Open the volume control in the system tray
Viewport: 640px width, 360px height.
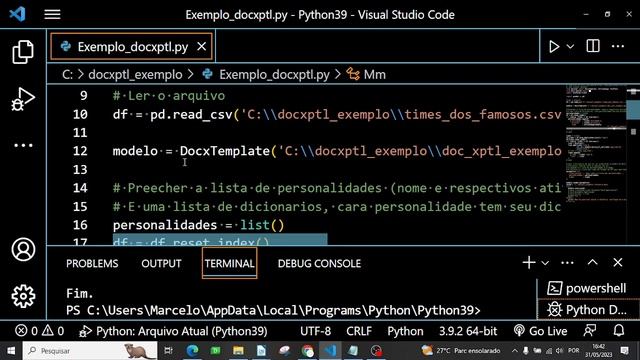(559, 351)
